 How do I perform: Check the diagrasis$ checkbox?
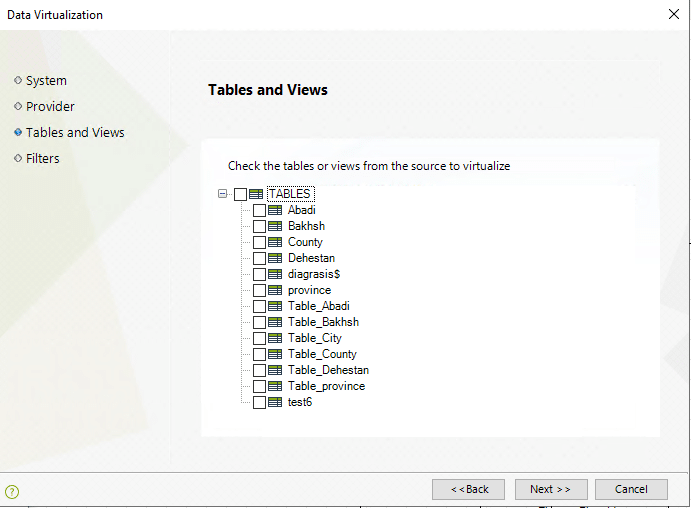pyautogui.click(x=259, y=274)
